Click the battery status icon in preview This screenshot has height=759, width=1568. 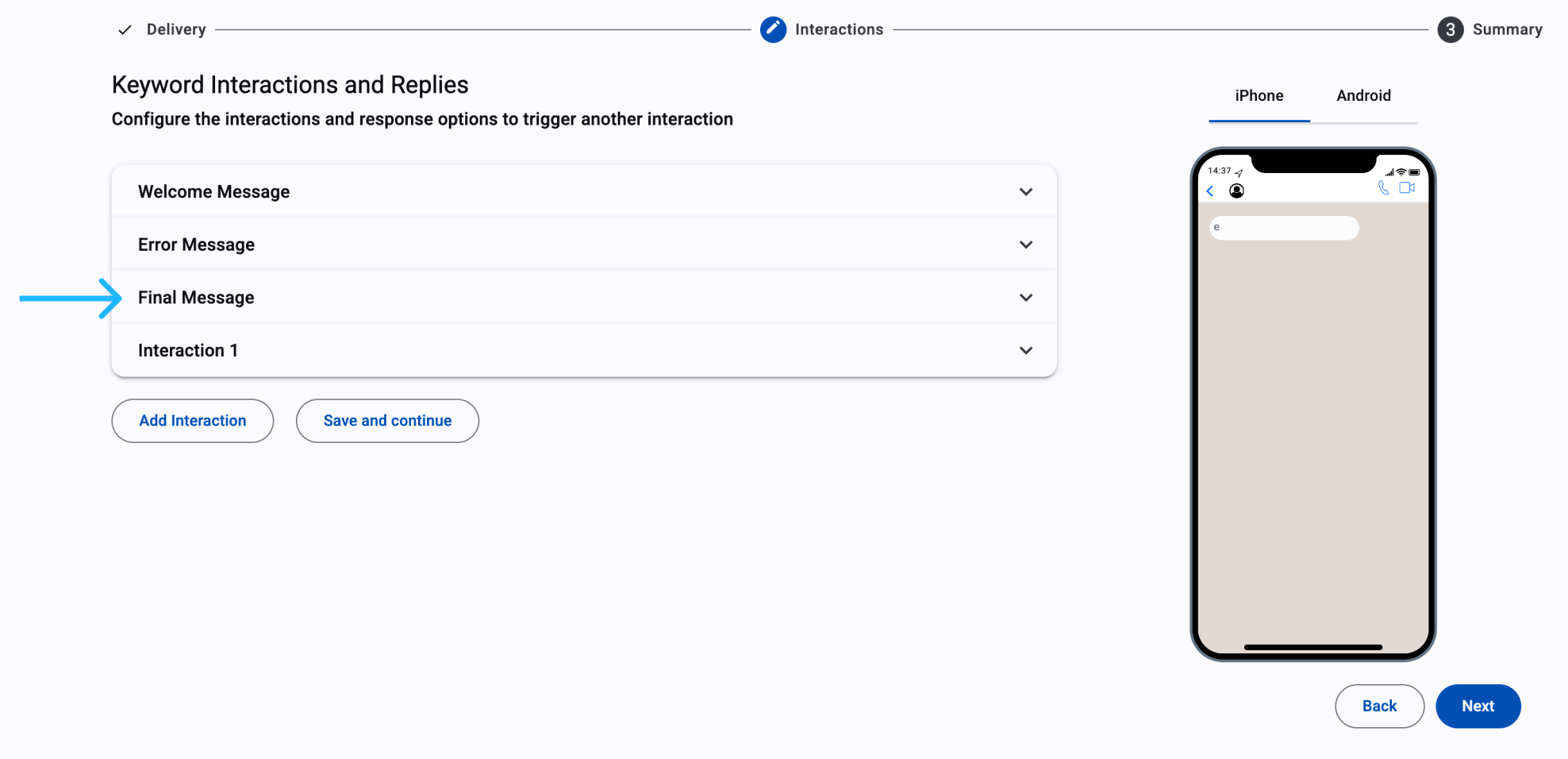pos(1414,172)
